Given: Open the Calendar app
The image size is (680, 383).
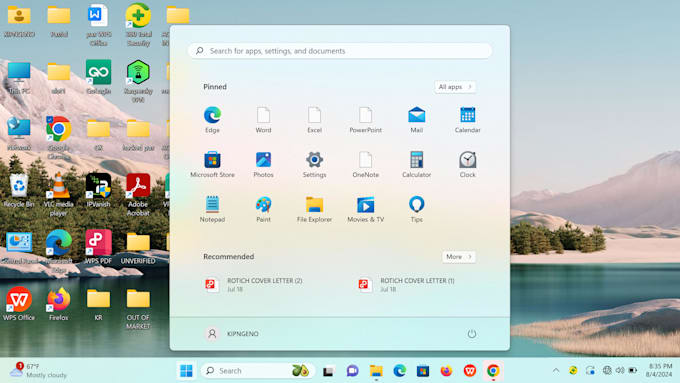Looking at the screenshot, I should point(468,120).
